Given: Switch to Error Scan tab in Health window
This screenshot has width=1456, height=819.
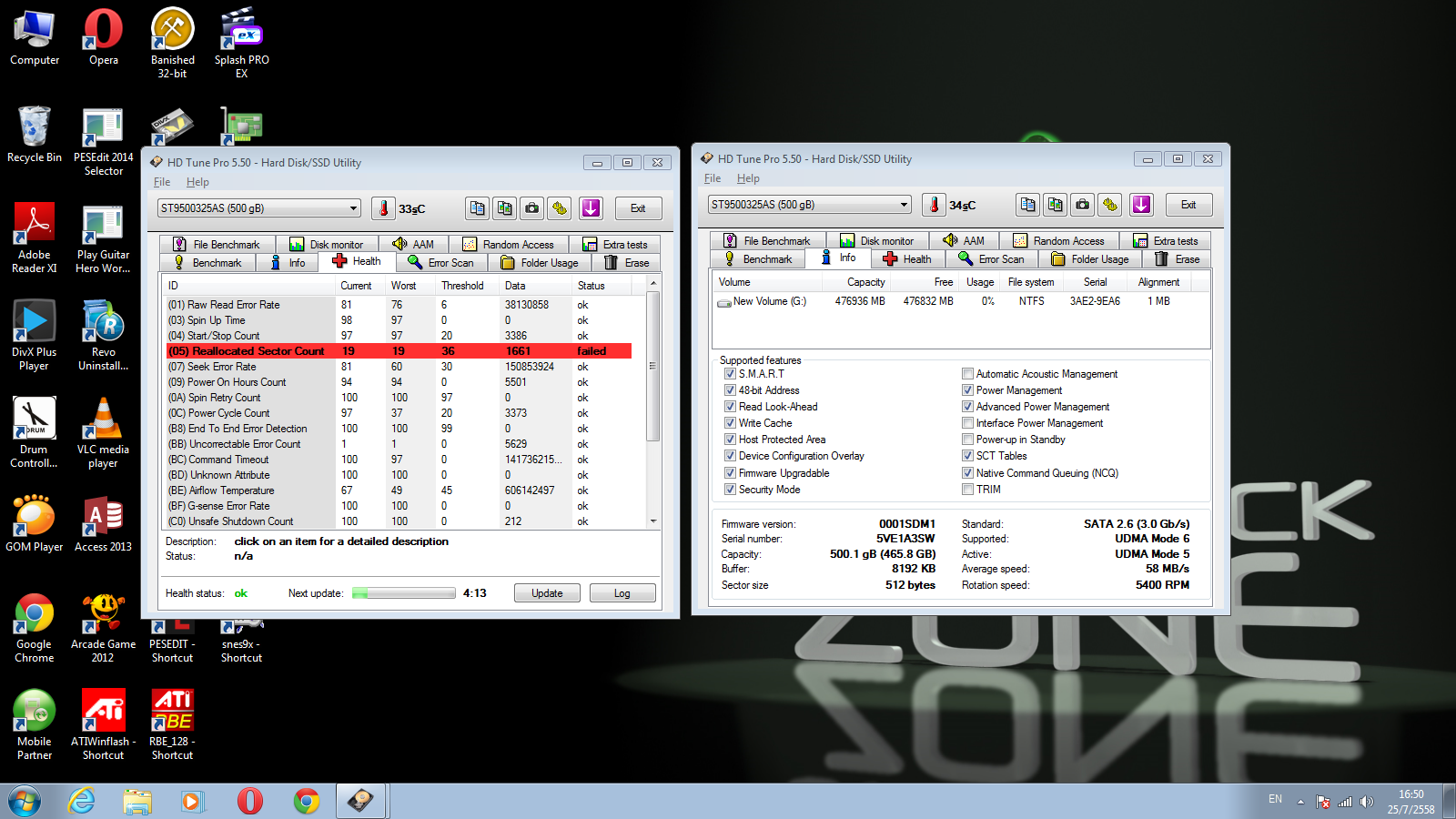Looking at the screenshot, I should [442, 263].
